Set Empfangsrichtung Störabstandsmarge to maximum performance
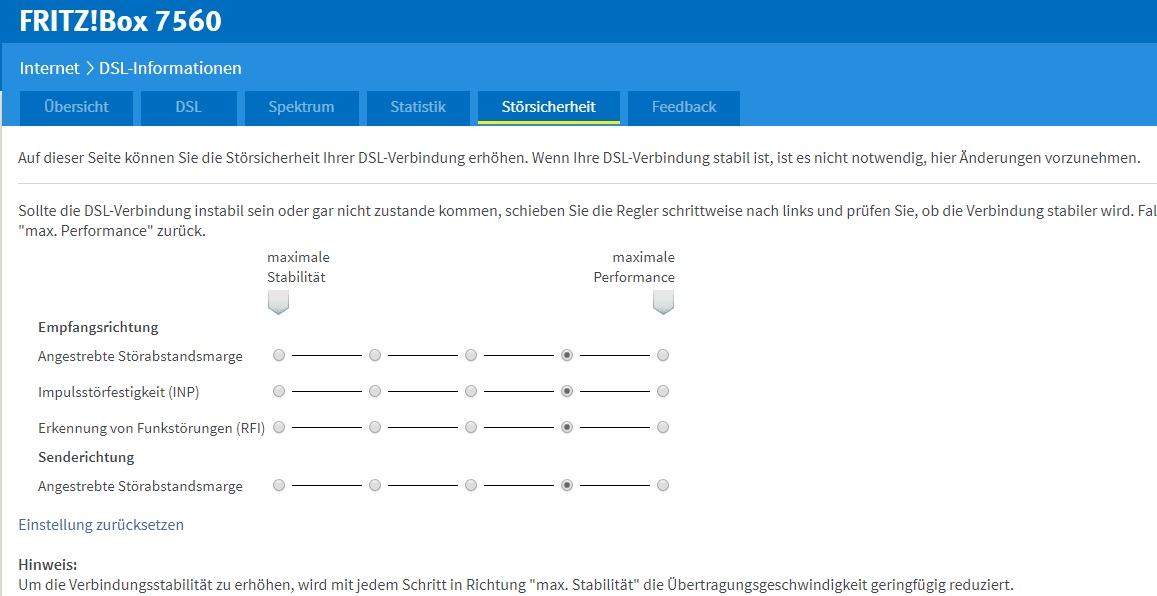Screen dimensions: 1157x596 [663, 356]
